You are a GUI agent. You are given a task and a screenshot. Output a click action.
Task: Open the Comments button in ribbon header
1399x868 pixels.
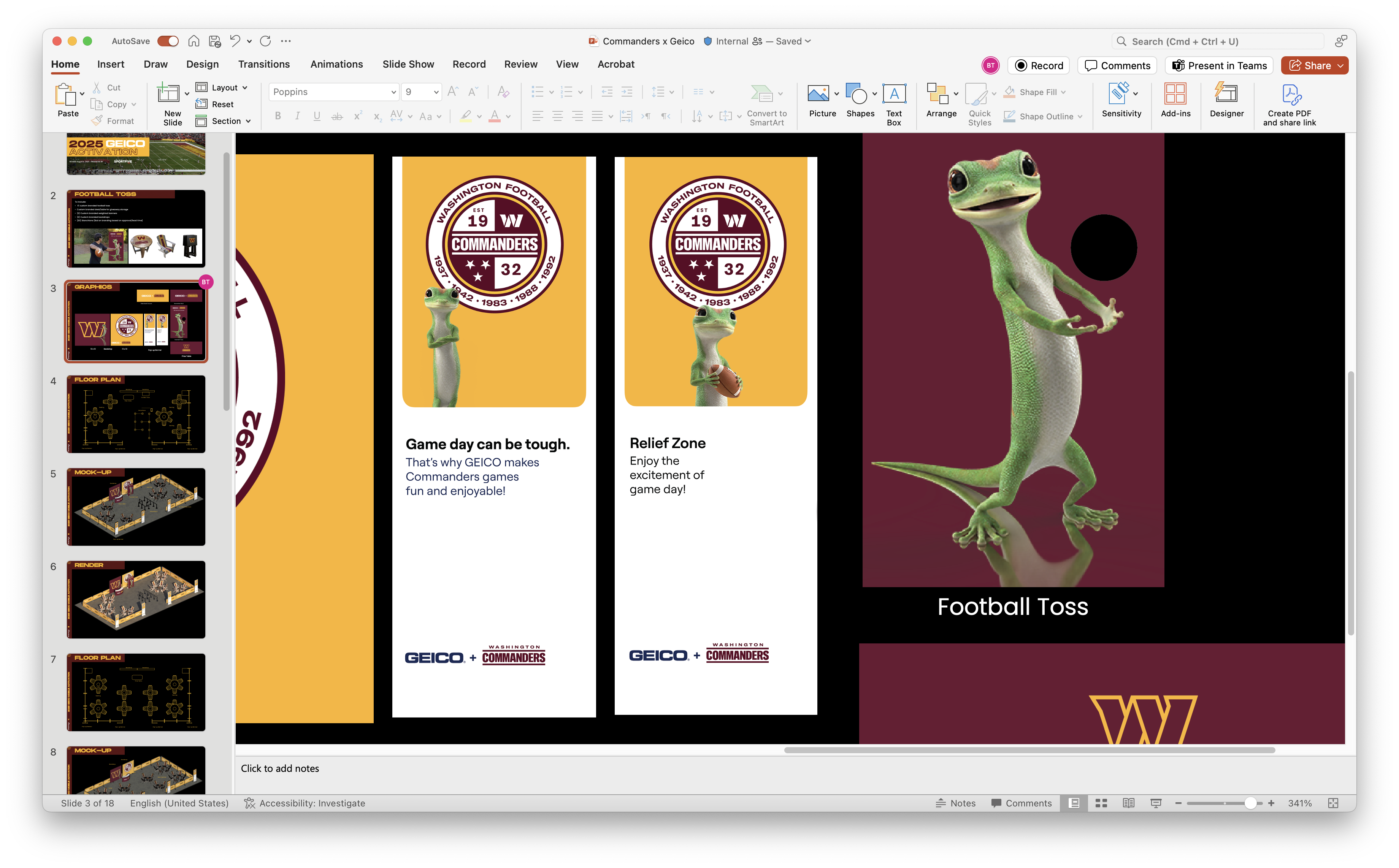[1117, 65]
